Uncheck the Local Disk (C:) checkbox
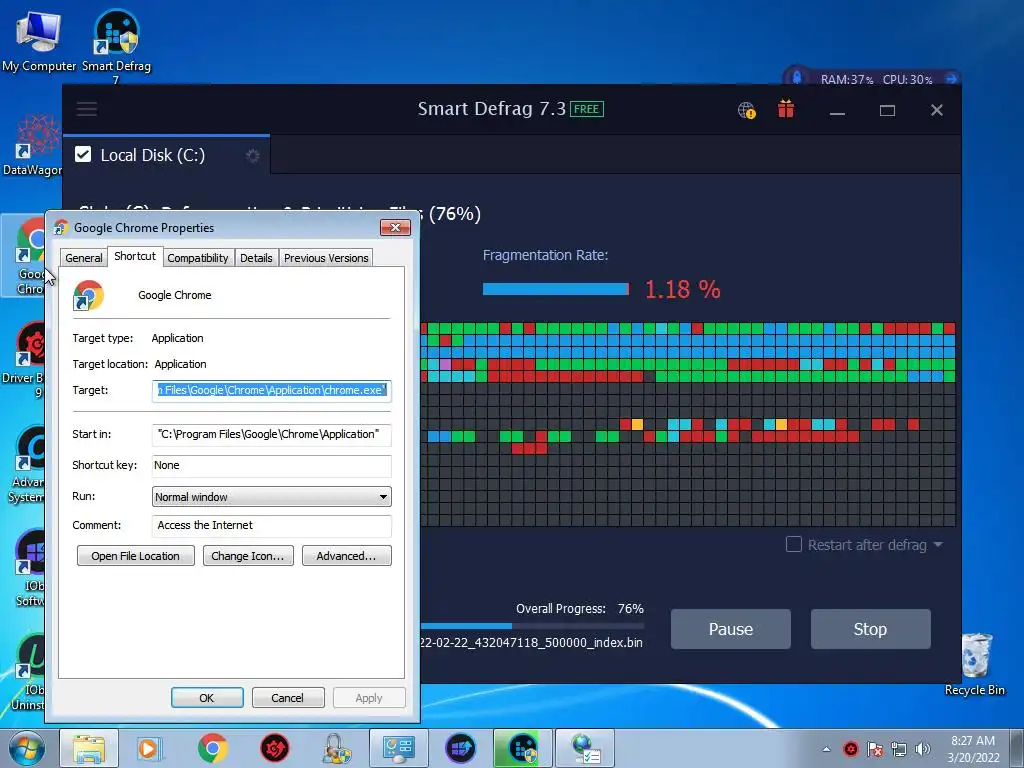The height and width of the screenshot is (768, 1024). pyautogui.click(x=83, y=155)
